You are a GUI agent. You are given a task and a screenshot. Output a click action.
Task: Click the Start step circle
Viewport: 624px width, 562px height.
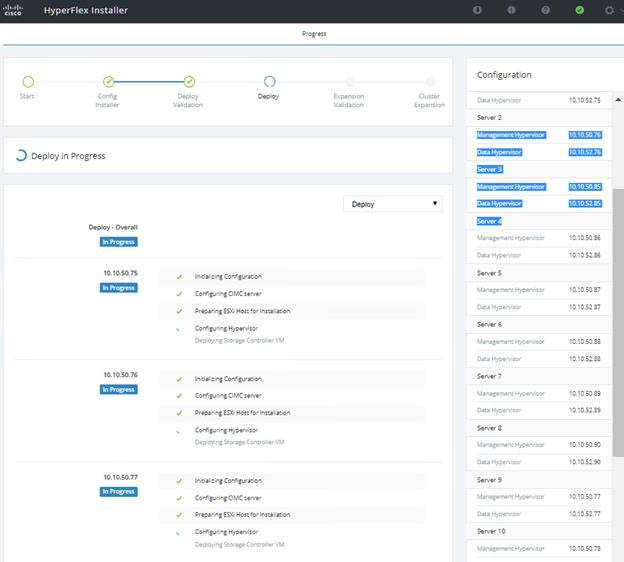28,82
